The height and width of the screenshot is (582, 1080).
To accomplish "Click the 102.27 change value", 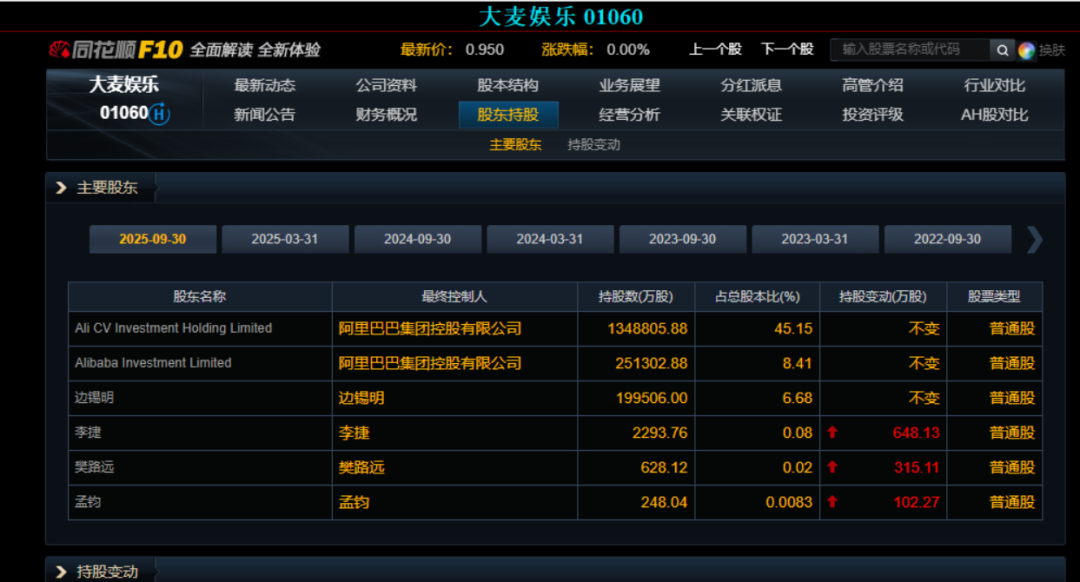I will [x=917, y=502].
